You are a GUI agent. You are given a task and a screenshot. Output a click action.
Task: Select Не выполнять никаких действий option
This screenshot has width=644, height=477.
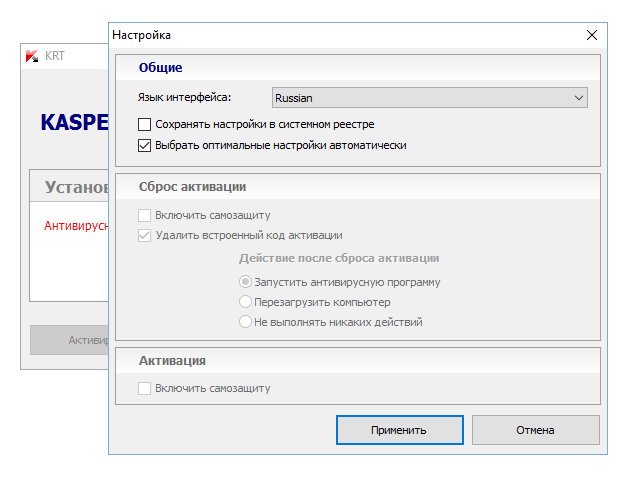(x=245, y=322)
